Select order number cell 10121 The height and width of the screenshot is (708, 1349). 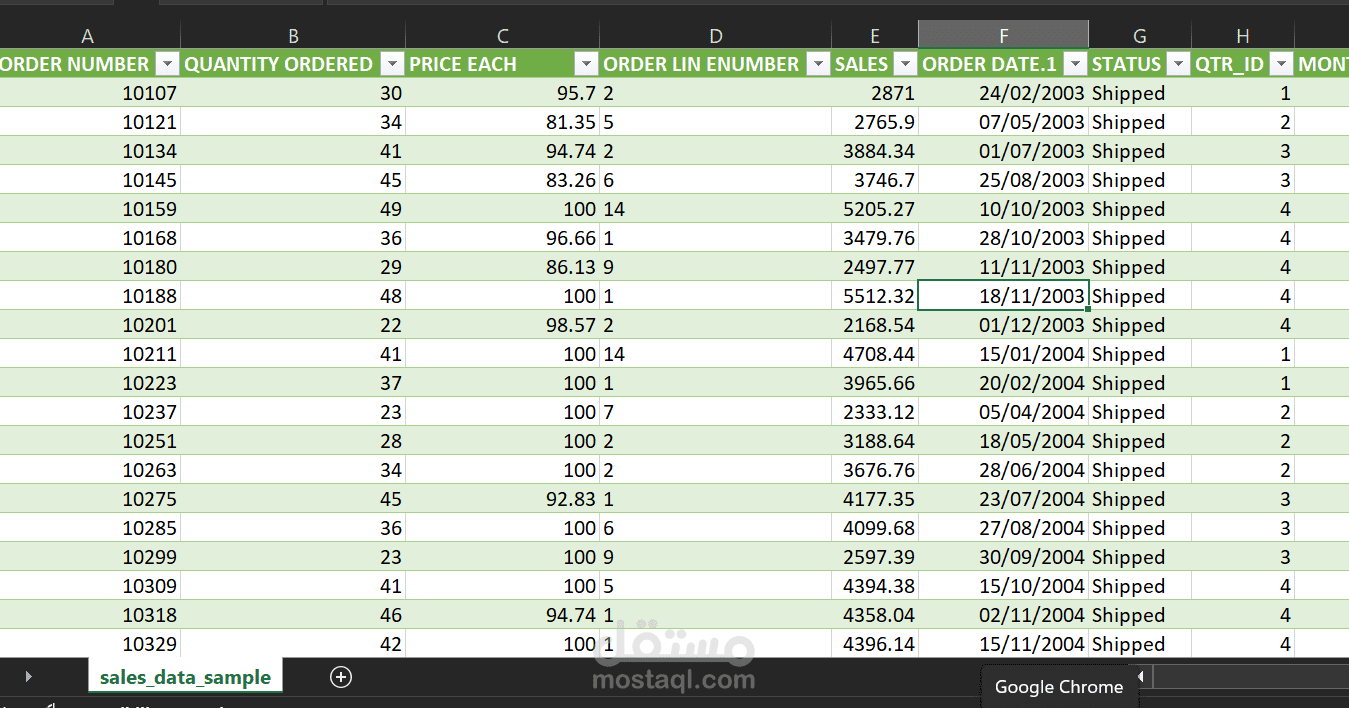pos(90,122)
